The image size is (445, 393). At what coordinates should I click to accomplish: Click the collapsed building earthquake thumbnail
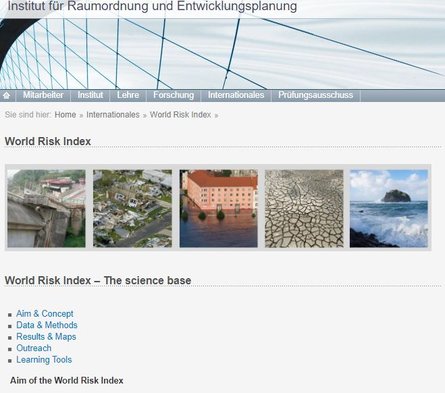coord(46,208)
